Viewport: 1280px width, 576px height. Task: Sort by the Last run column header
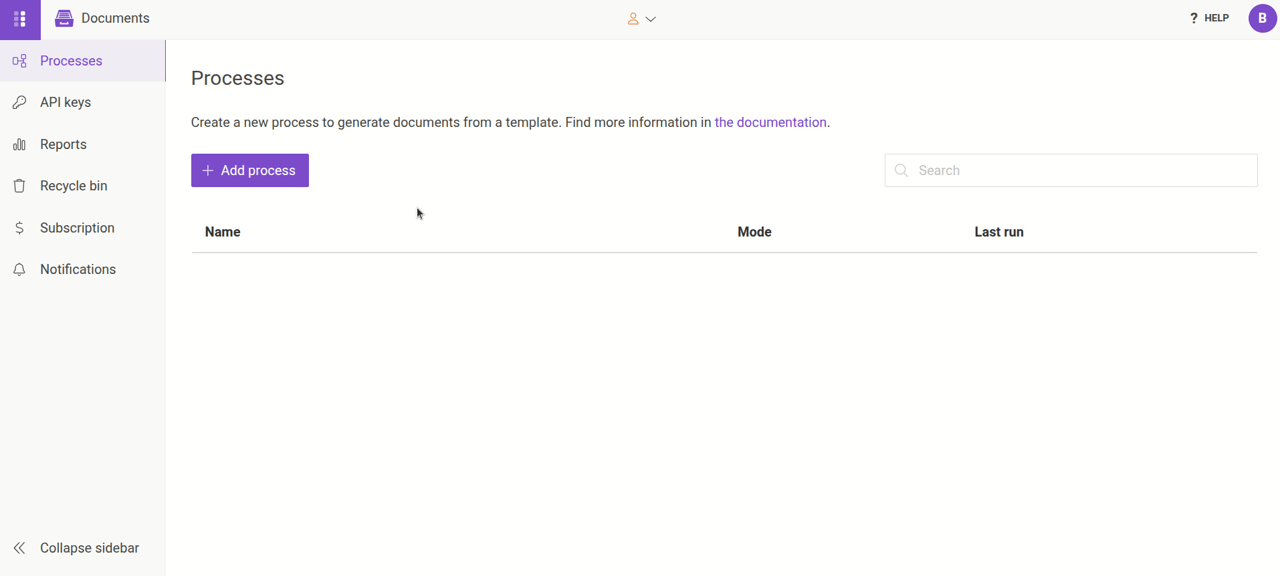999,232
